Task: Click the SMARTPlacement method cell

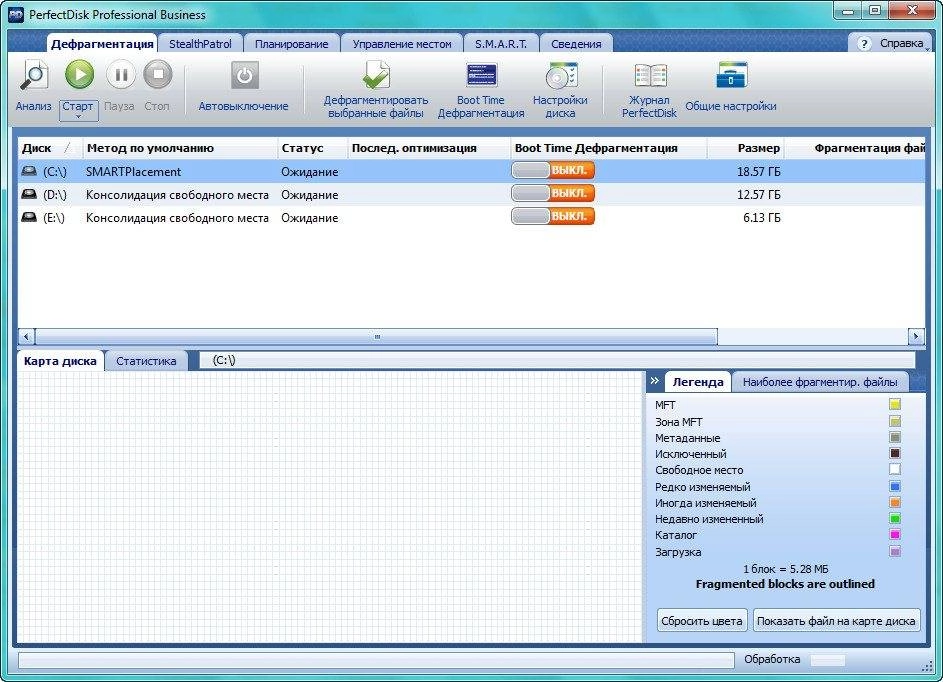Action: click(x=134, y=172)
